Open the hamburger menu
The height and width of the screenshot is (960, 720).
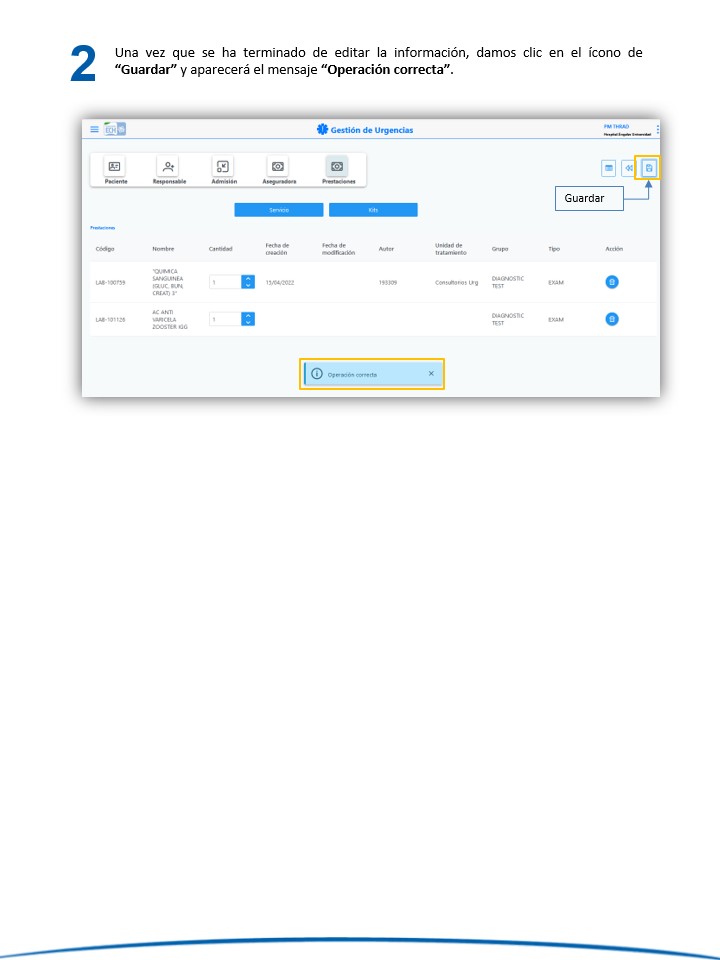coord(95,129)
